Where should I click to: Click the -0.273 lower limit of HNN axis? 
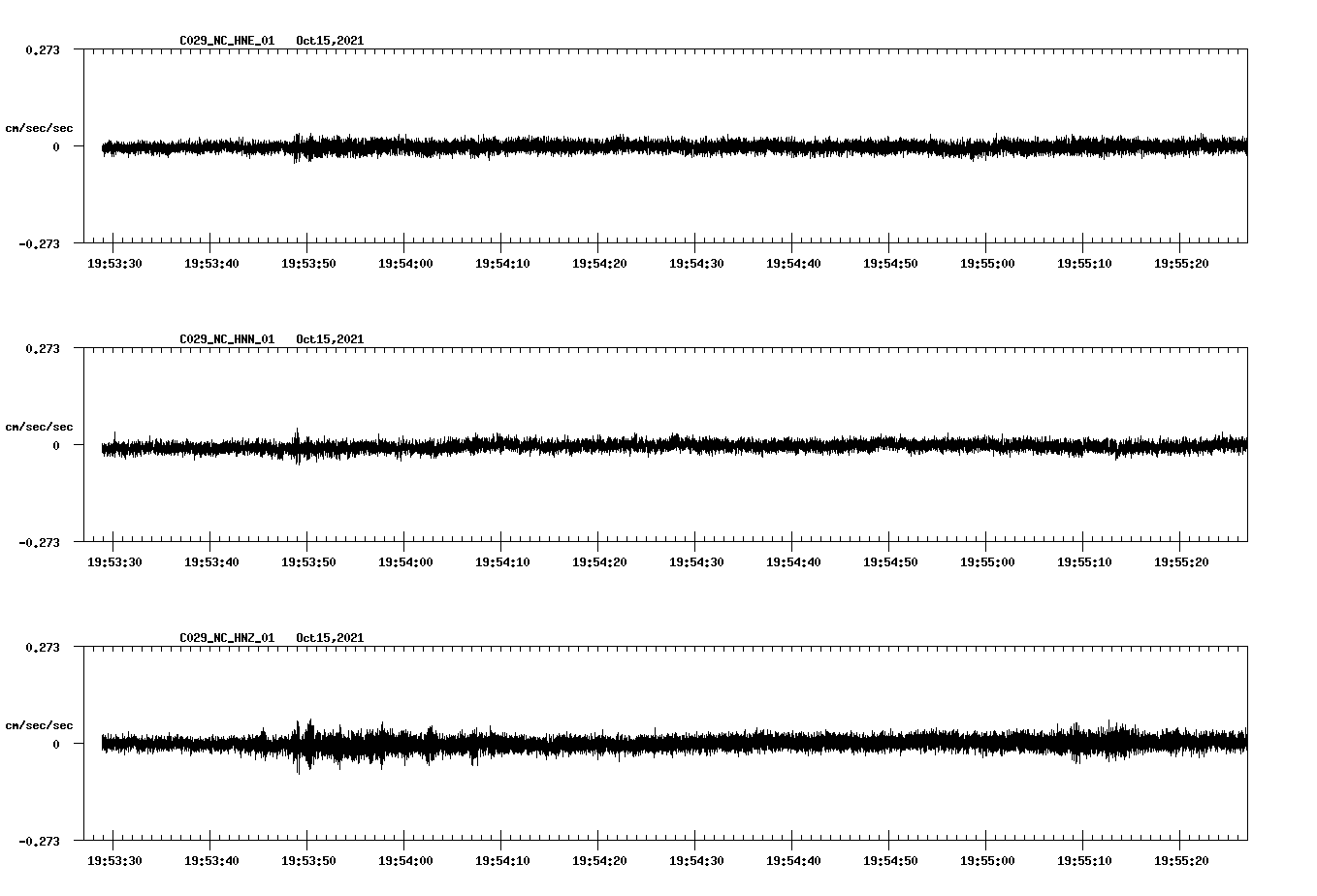[x=39, y=543]
